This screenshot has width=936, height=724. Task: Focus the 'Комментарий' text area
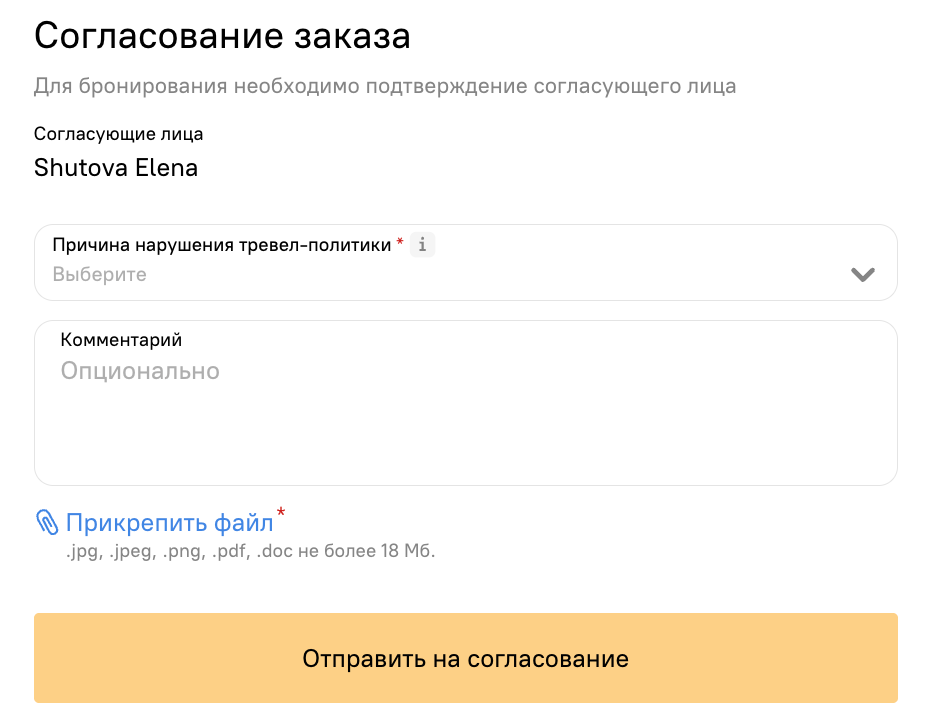pyautogui.click(x=466, y=403)
